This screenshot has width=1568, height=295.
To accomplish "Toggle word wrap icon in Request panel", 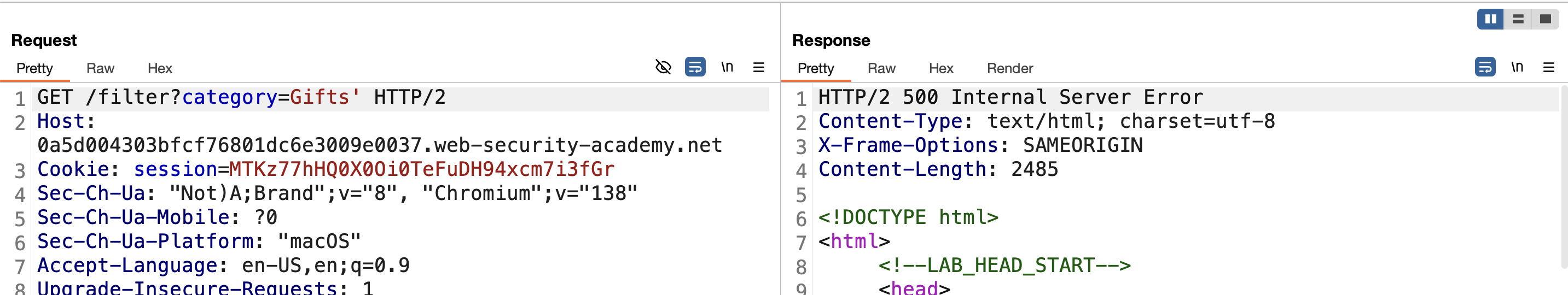I will (x=695, y=67).
